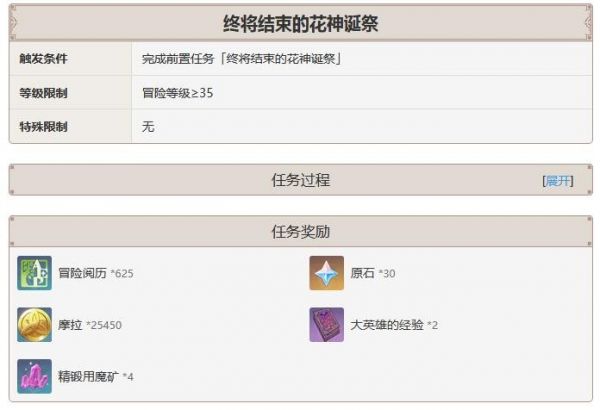Click the Mystic Enhancement Ore crystal icon
The image size is (600, 410).
(x=34, y=376)
